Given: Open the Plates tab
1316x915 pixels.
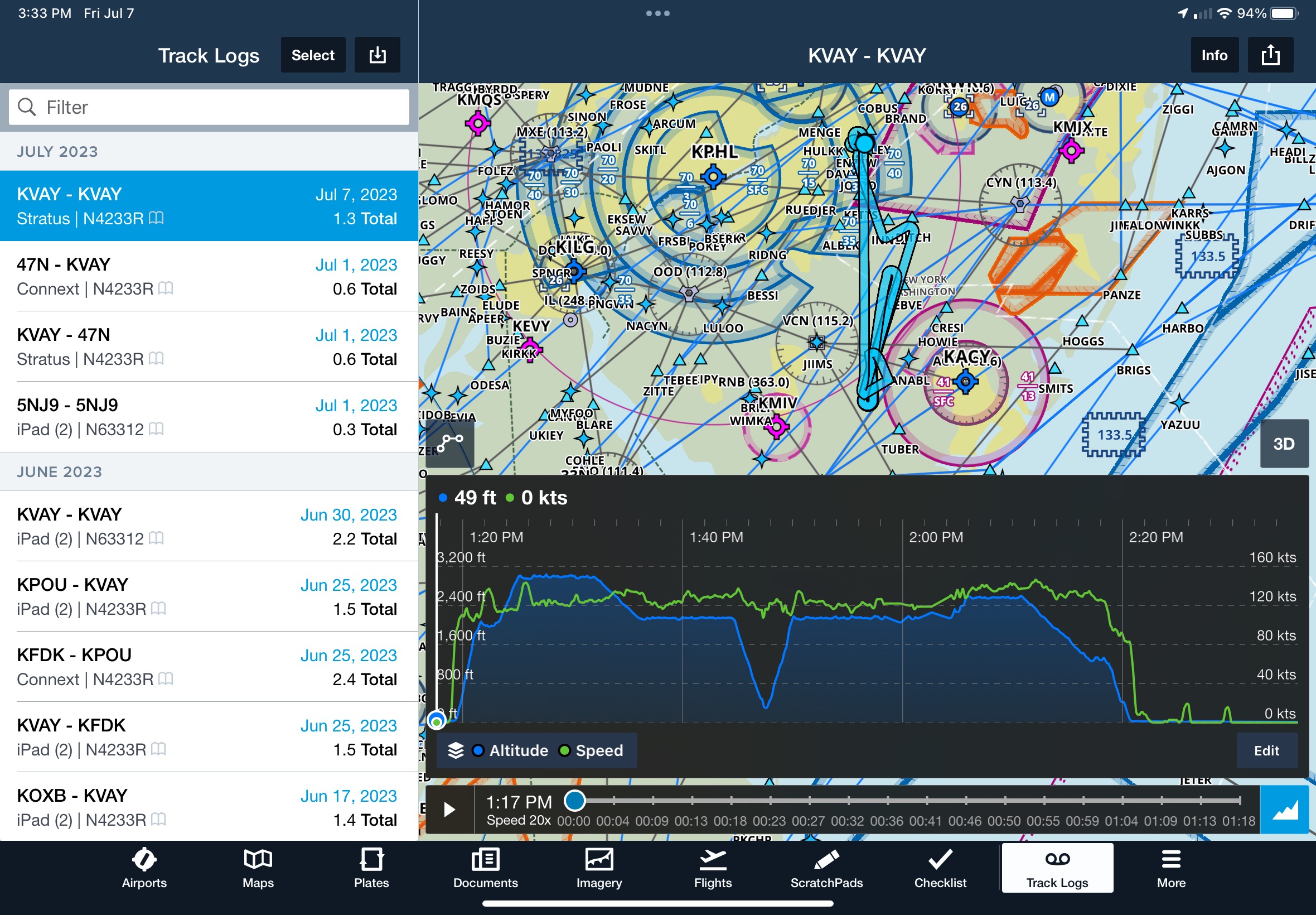Looking at the screenshot, I should coord(371,868).
